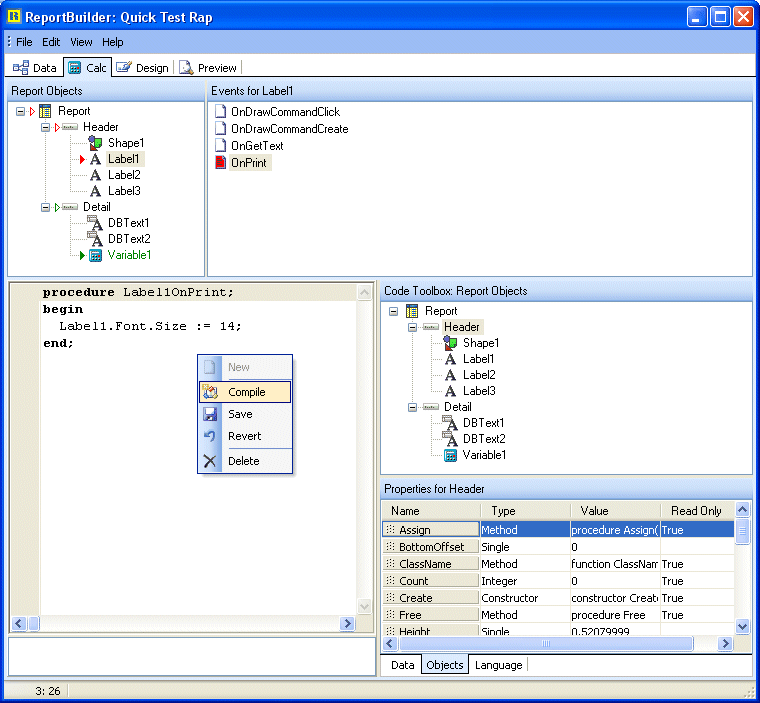Click the Name column header

pos(431,511)
